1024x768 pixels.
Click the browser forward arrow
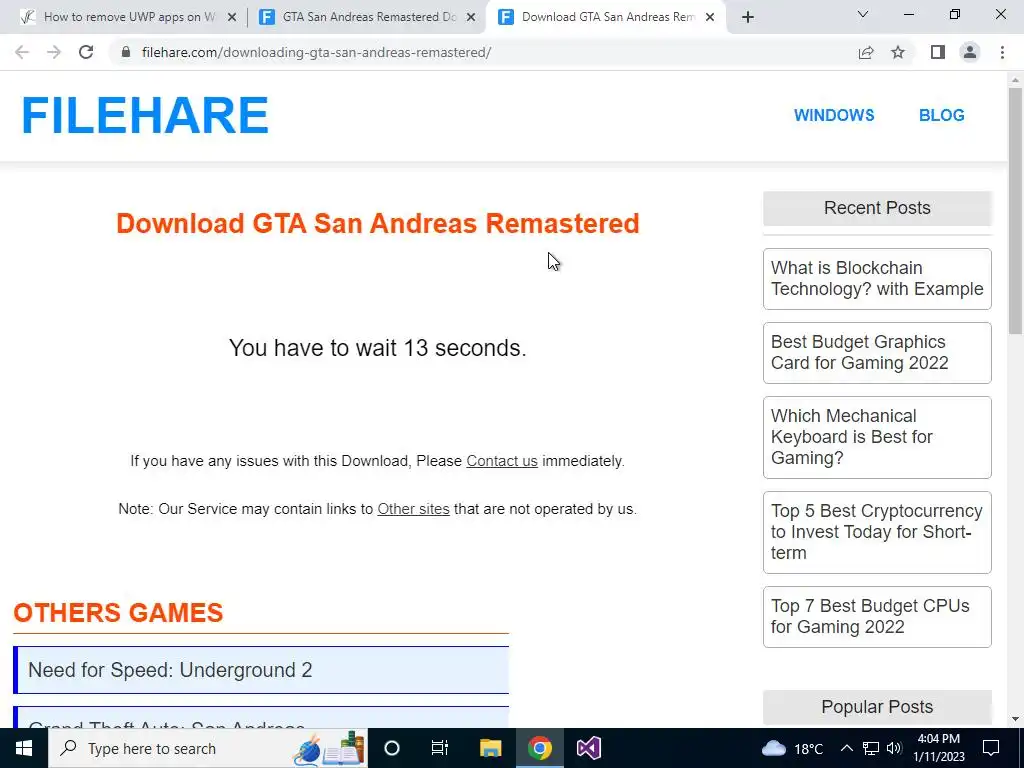[54, 52]
